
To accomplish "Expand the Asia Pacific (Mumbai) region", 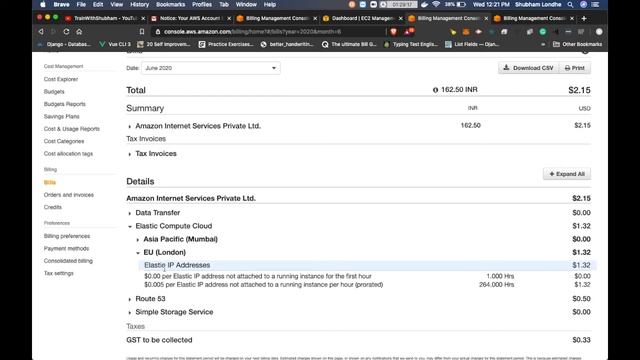I will click(x=138, y=240).
